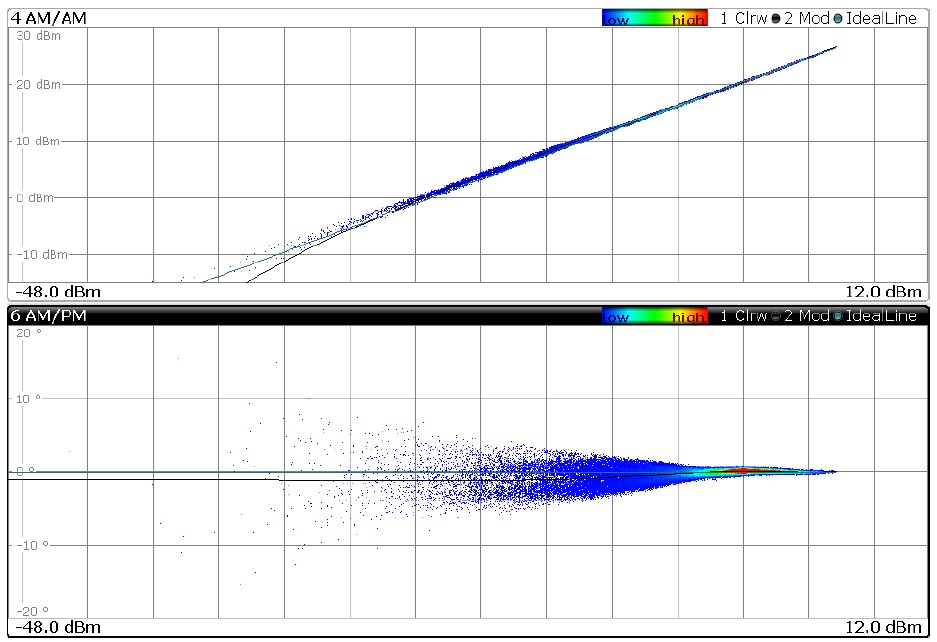Click the red high-density spot in AM/PM plot
The height and width of the screenshot is (642, 937).
click(x=742, y=469)
